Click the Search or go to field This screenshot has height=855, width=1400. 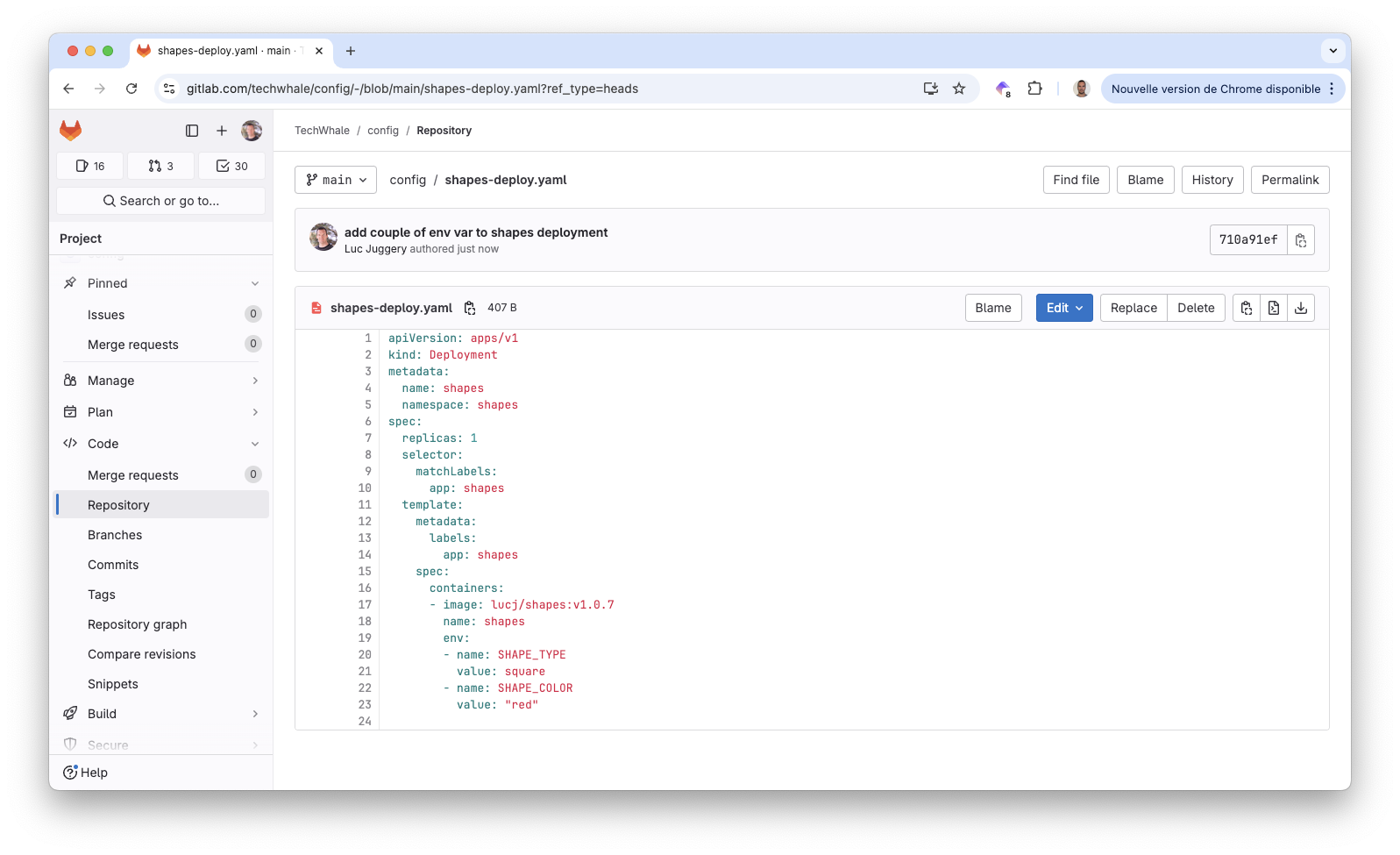click(161, 201)
